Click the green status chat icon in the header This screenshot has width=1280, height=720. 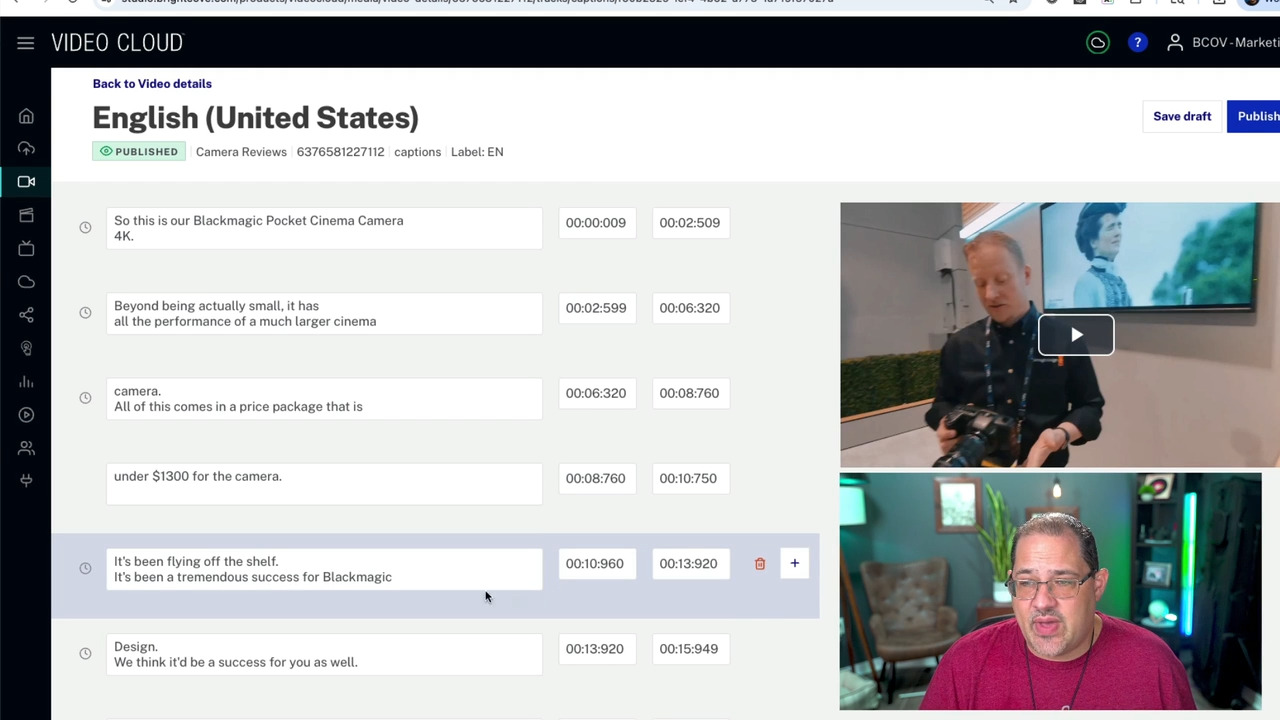pyautogui.click(x=1098, y=43)
